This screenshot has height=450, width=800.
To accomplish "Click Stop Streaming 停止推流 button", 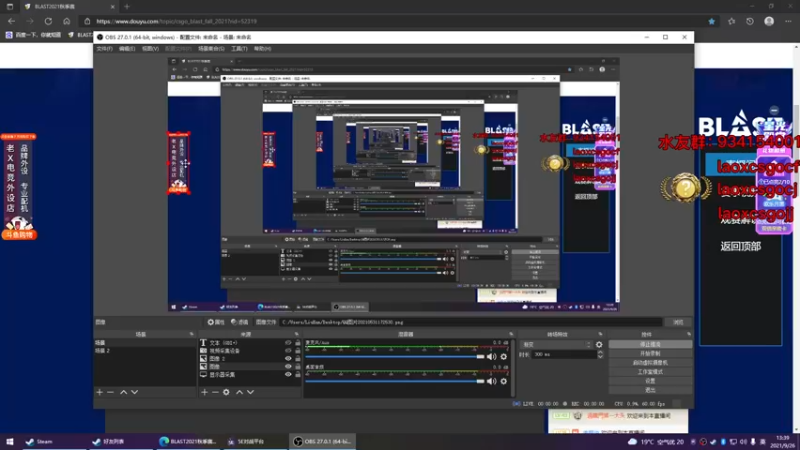I will point(650,344).
